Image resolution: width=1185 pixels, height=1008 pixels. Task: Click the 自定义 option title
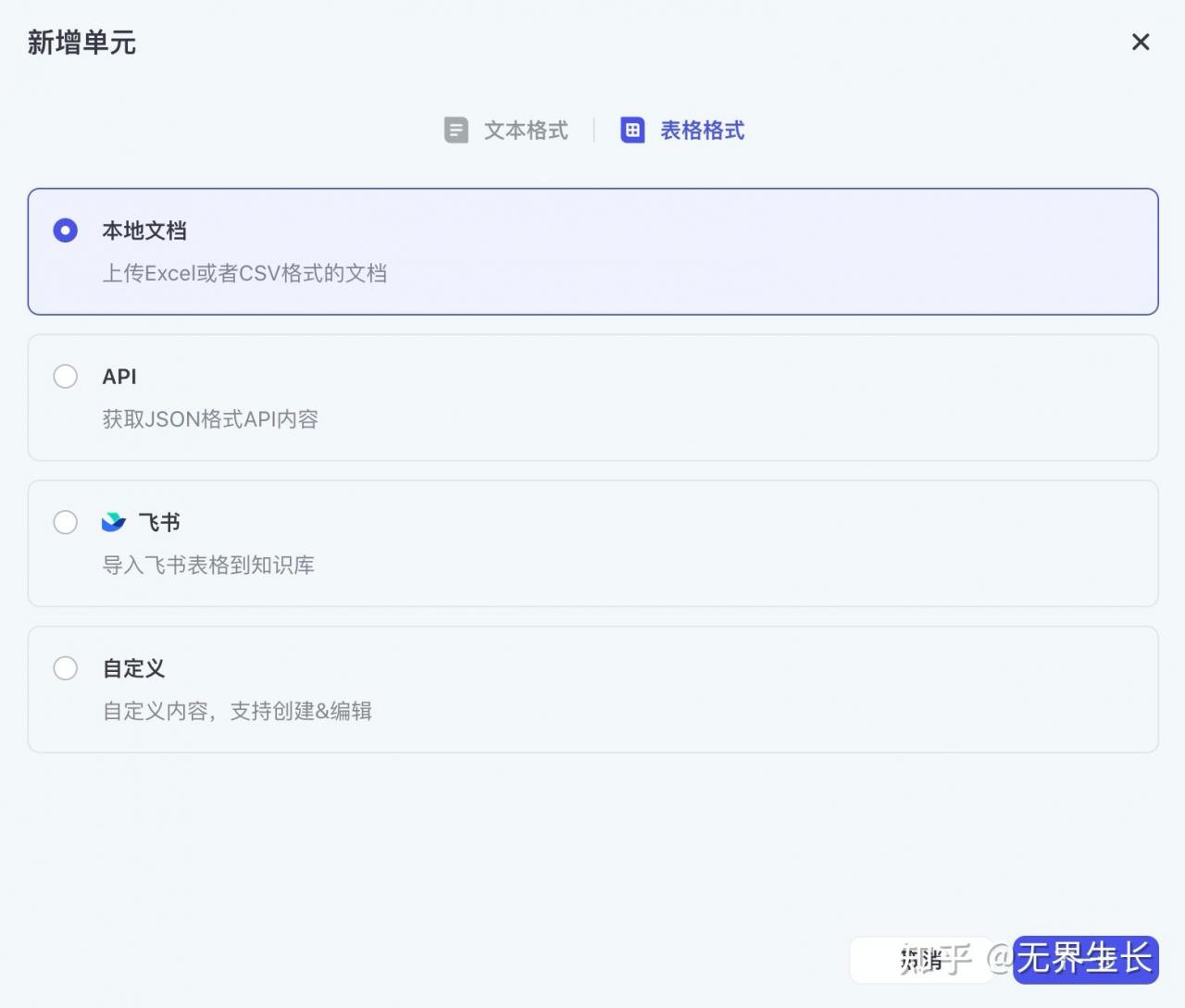point(133,668)
